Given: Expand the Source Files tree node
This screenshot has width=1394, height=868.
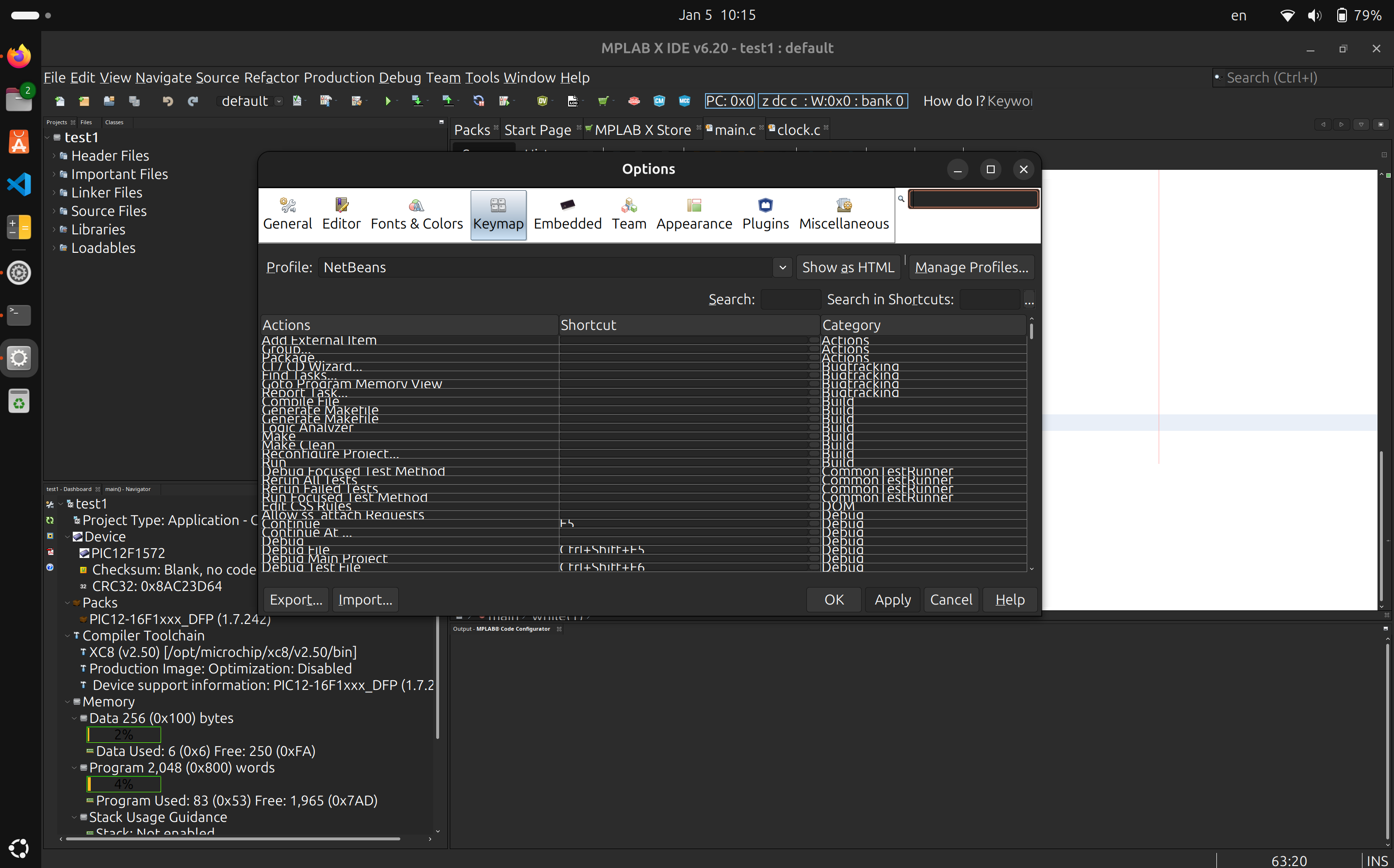Looking at the screenshot, I should click(x=54, y=211).
